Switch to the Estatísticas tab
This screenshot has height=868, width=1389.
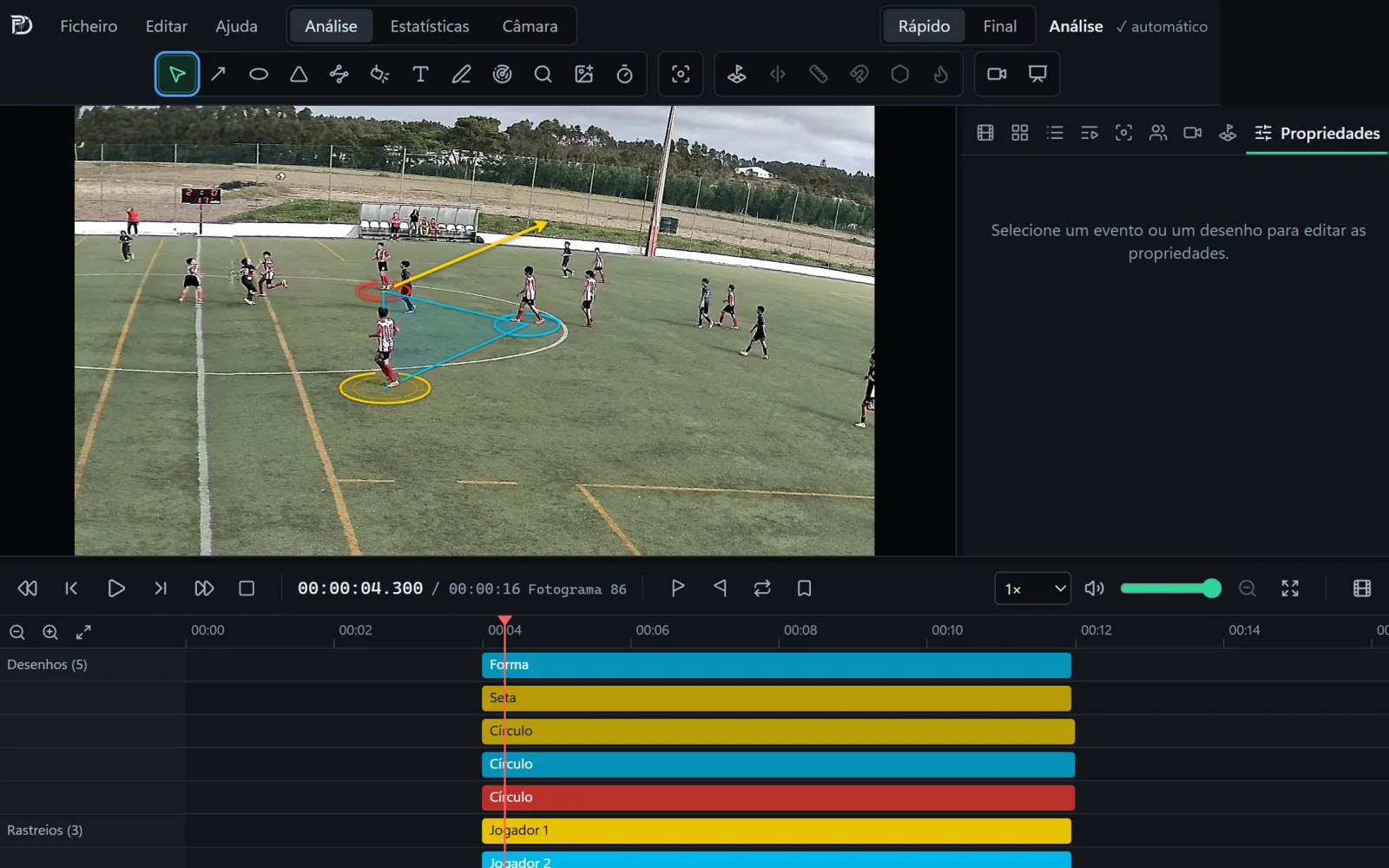click(430, 26)
